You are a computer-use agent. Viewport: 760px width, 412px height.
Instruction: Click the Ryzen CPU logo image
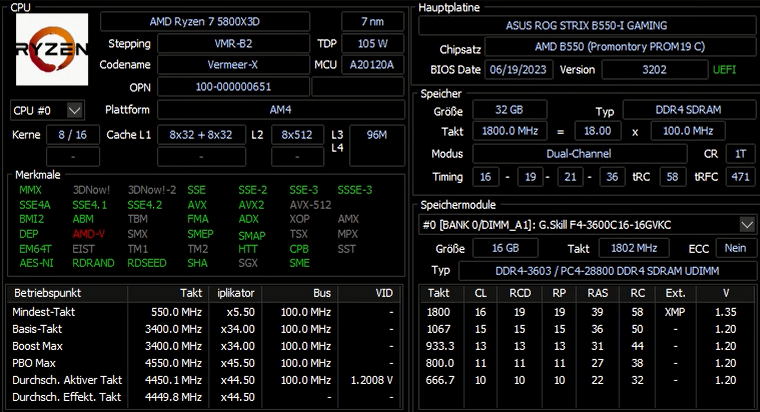coord(52,49)
